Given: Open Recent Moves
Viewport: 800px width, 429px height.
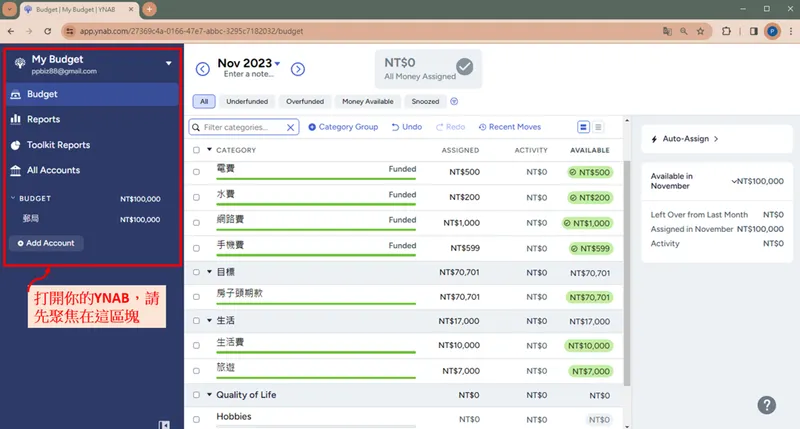Looking at the screenshot, I should [x=510, y=127].
